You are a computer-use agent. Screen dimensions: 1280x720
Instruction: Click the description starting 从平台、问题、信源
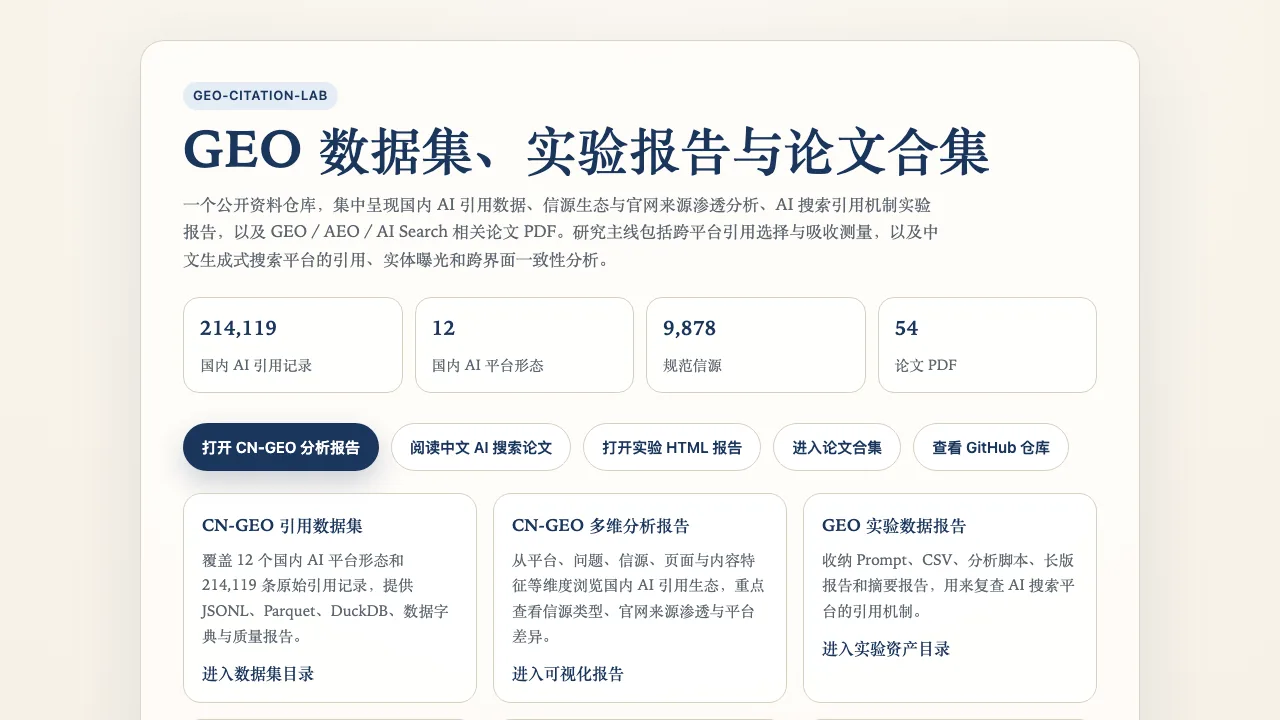coord(638,598)
